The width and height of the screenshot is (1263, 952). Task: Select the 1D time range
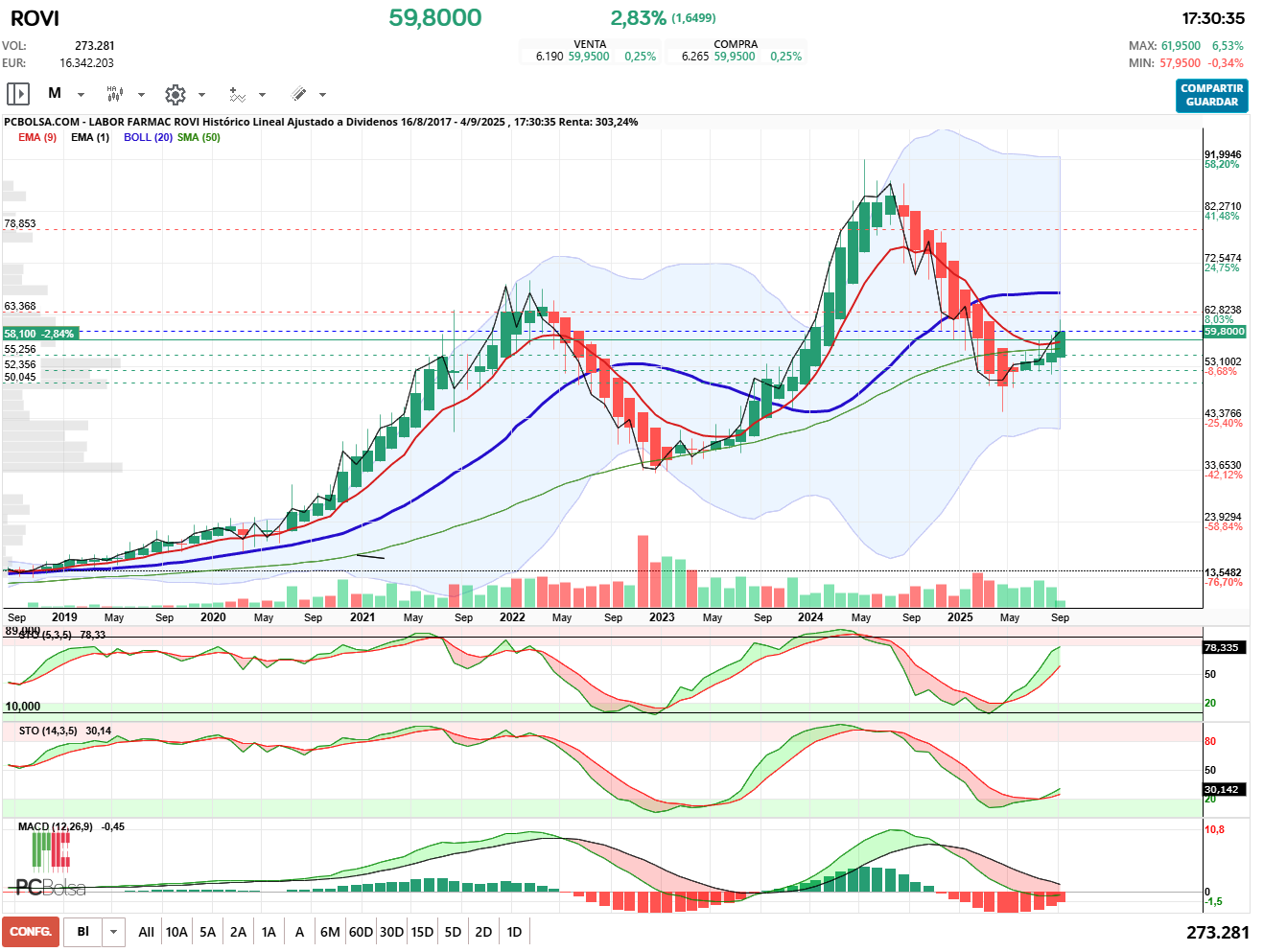pyautogui.click(x=514, y=932)
